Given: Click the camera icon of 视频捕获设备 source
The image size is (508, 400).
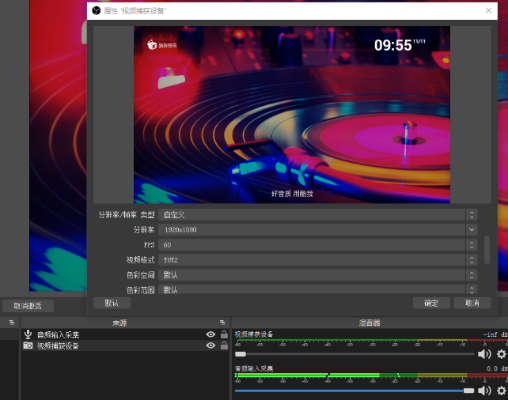Looking at the screenshot, I should pyautogui.click(x=28, y=346).
